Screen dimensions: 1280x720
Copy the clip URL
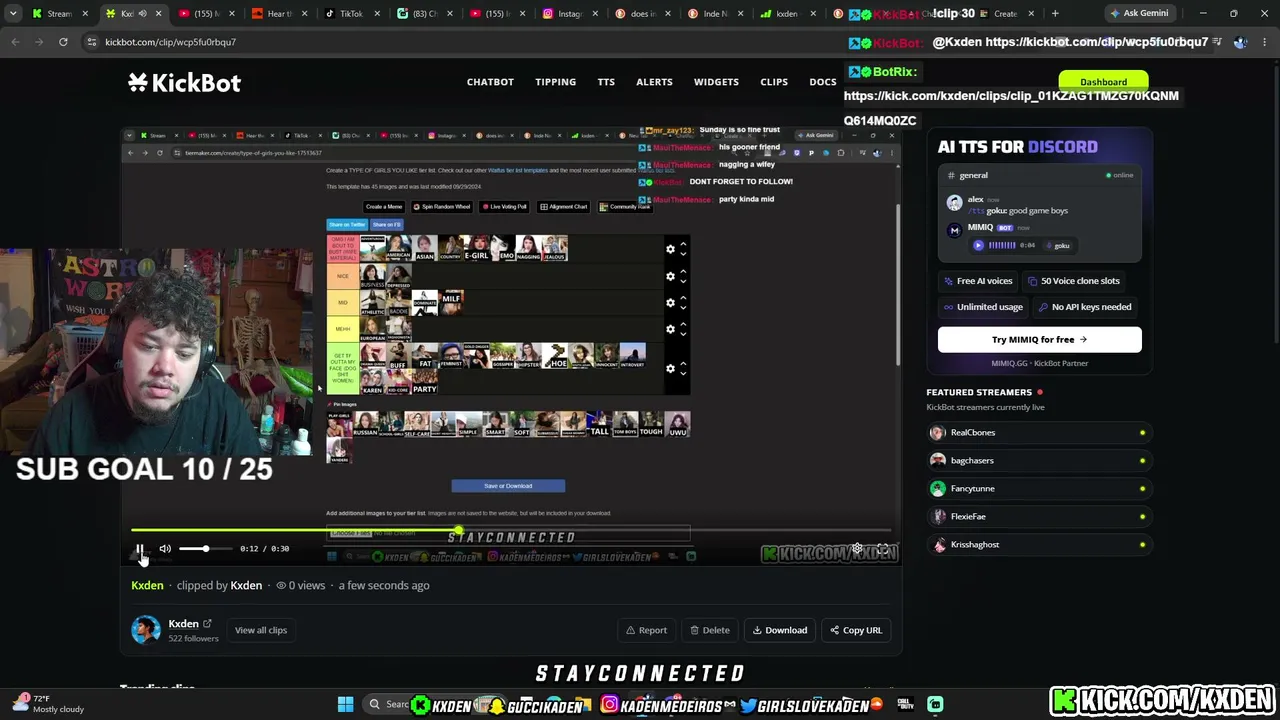(x=856, y=630)
